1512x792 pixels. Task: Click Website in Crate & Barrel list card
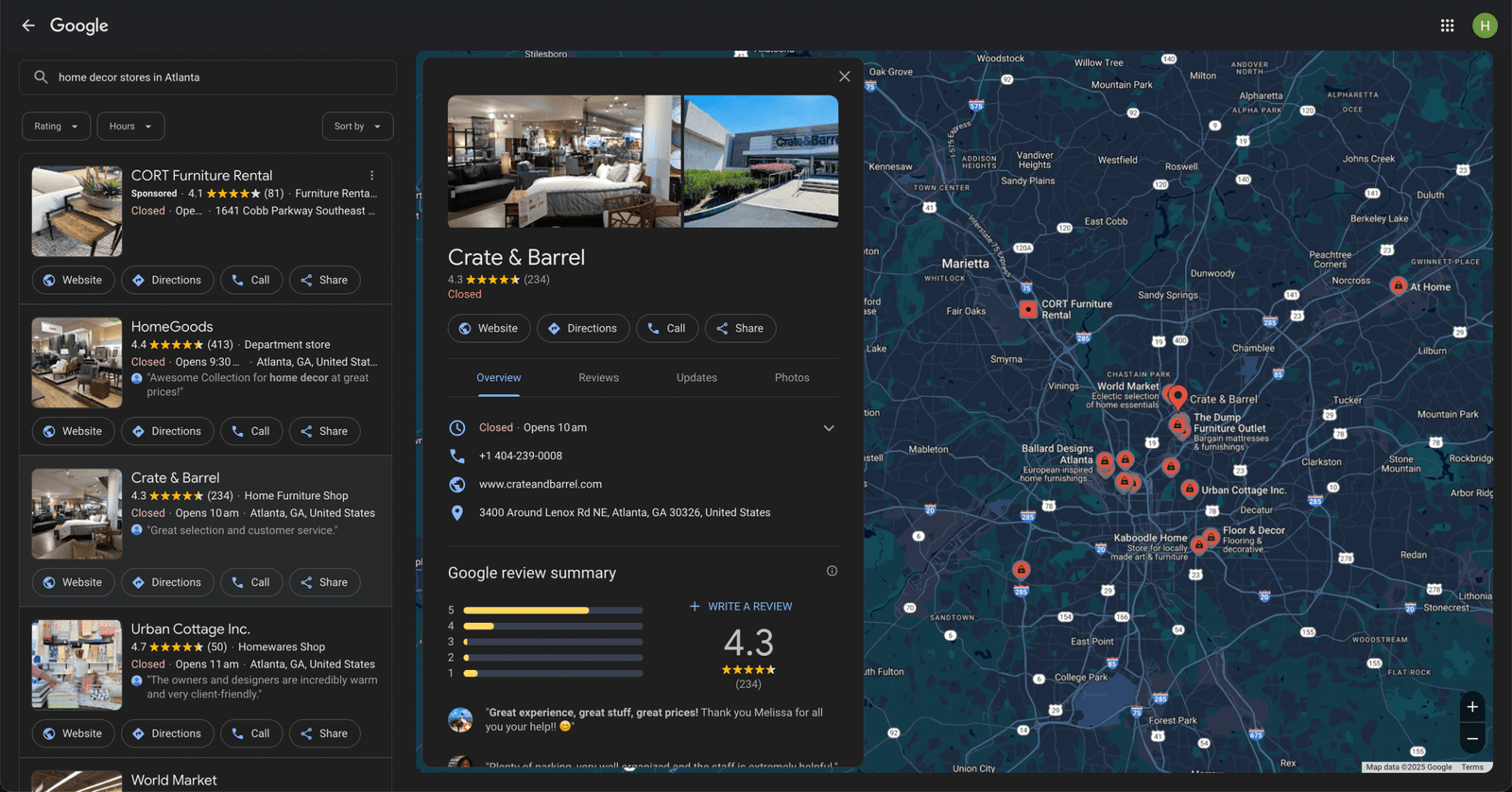coord(73,582)
